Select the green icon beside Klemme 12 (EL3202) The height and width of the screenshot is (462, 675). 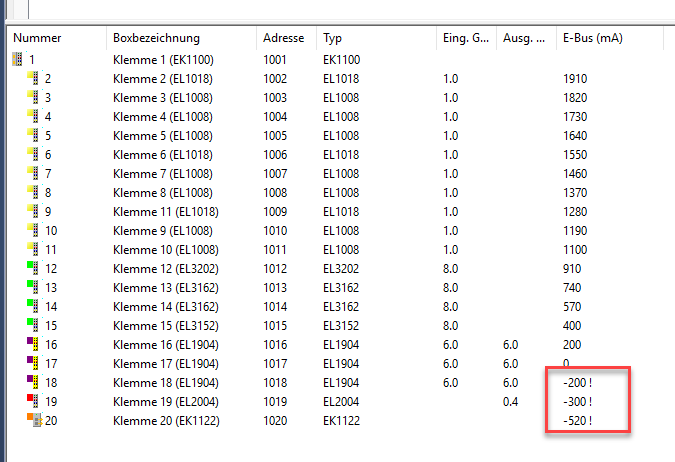tap(33, 269)
